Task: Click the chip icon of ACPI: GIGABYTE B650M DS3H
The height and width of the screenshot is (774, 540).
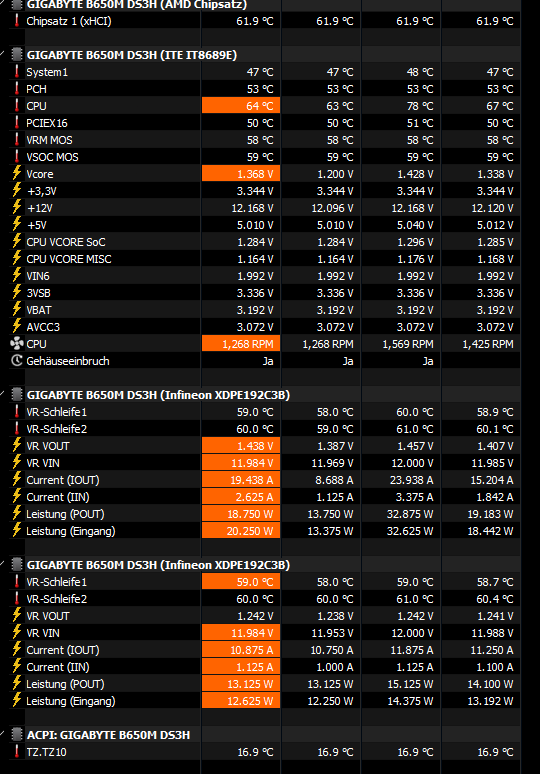Action: (17, 735)
